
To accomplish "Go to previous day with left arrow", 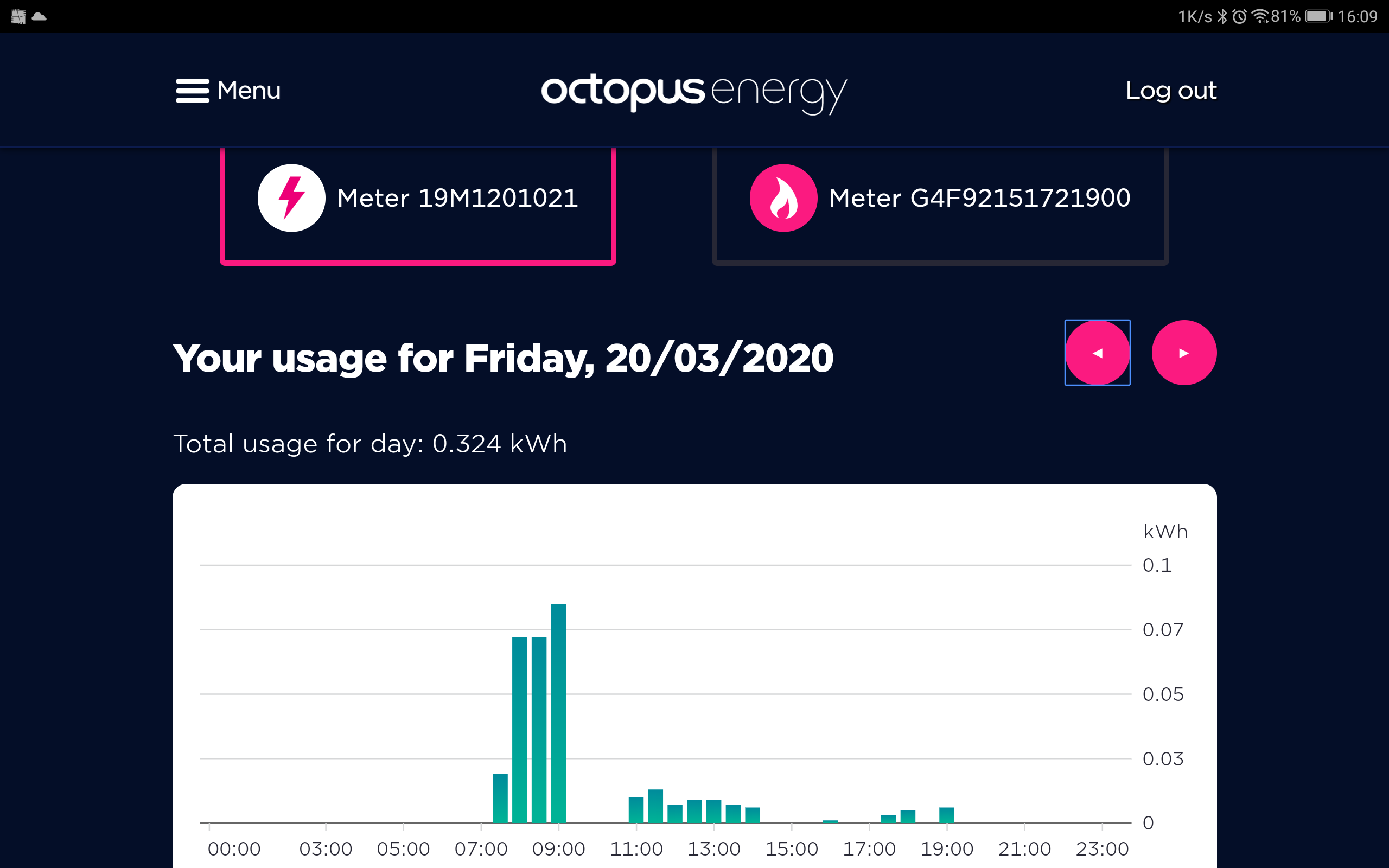I will pyautogui.click(x=1098, y=353).
